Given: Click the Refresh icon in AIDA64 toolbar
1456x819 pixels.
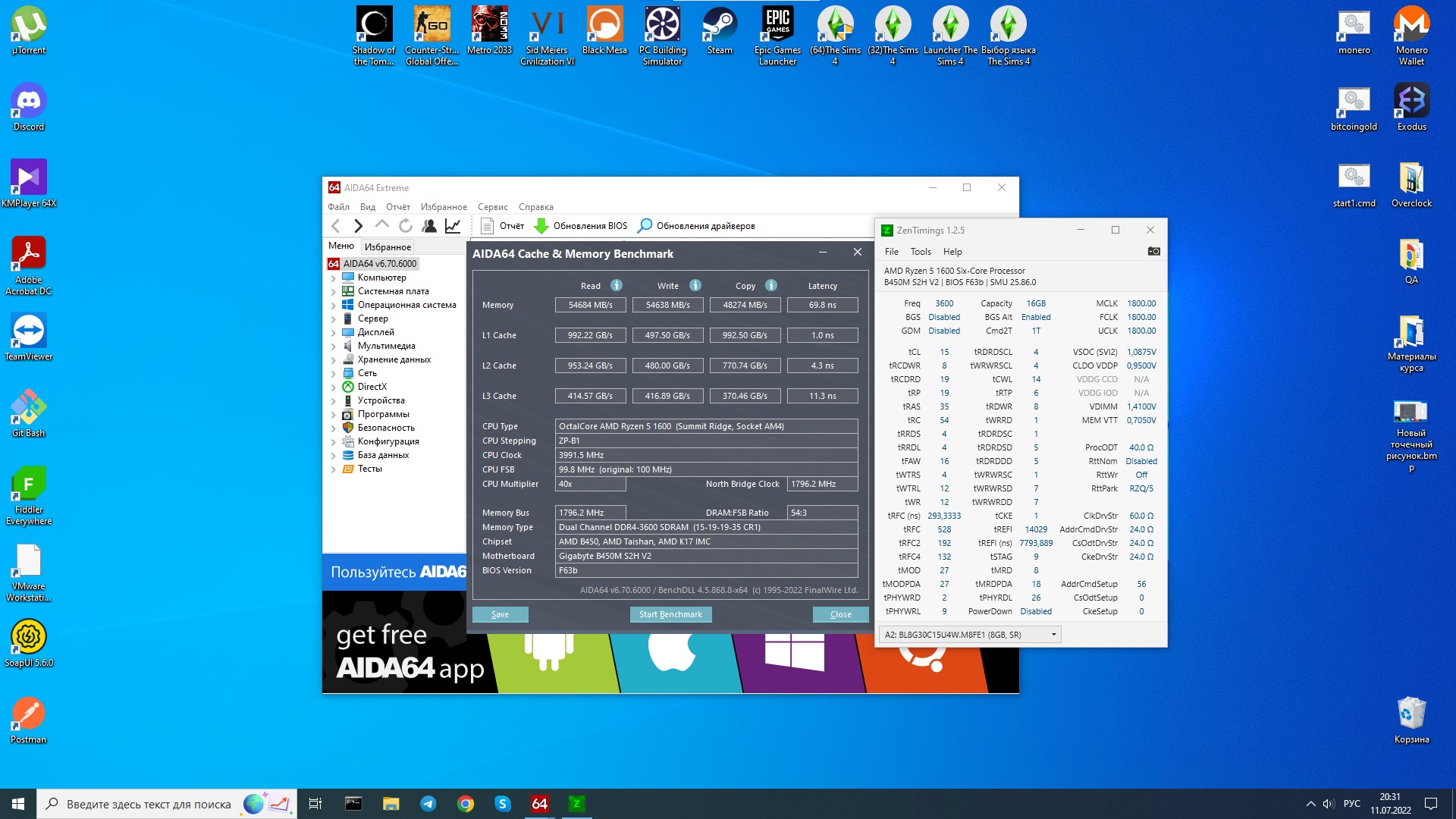Looking at the screenshot, I should click(x=406, y=226).
